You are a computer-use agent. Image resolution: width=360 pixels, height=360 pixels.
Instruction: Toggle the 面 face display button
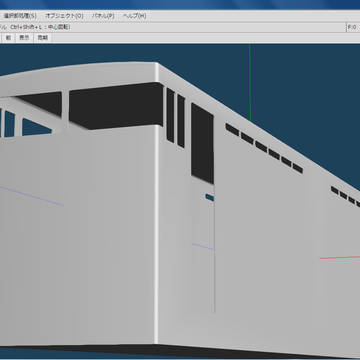coord(8,38)
